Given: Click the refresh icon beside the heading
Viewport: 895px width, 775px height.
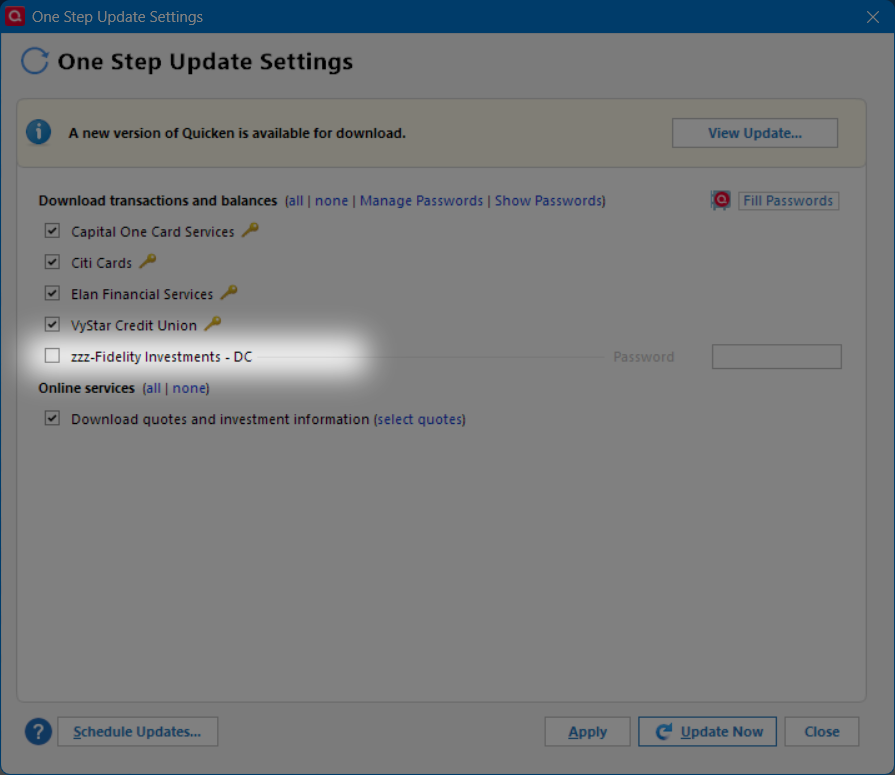Looking at the screenshot, I should tap(35, 61).
